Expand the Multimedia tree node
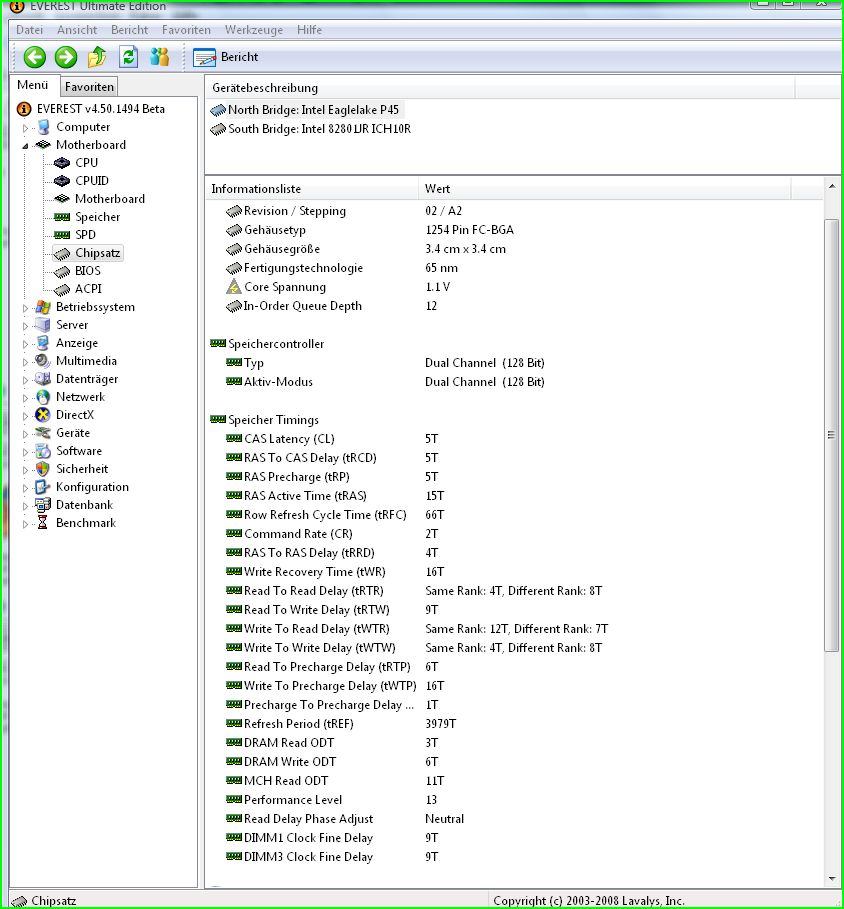Image resolution: width=844 pixels, height=909 pixels. click(x=25, y=362)
